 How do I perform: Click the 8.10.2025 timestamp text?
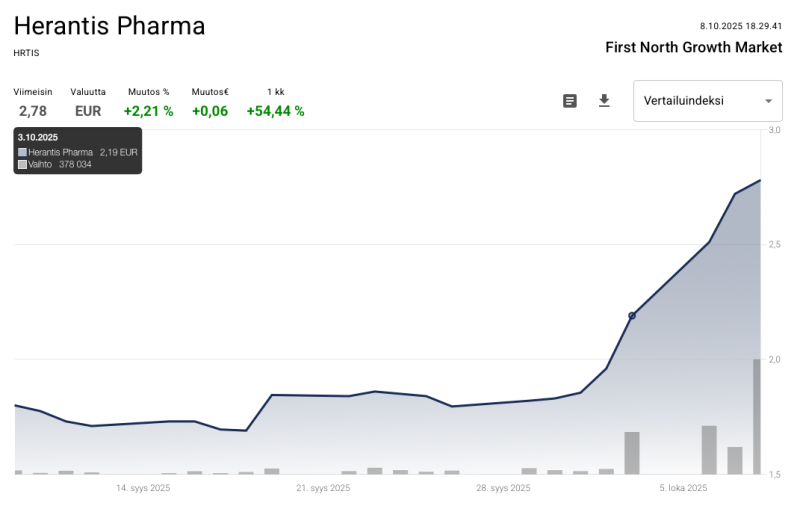(741, 26)
